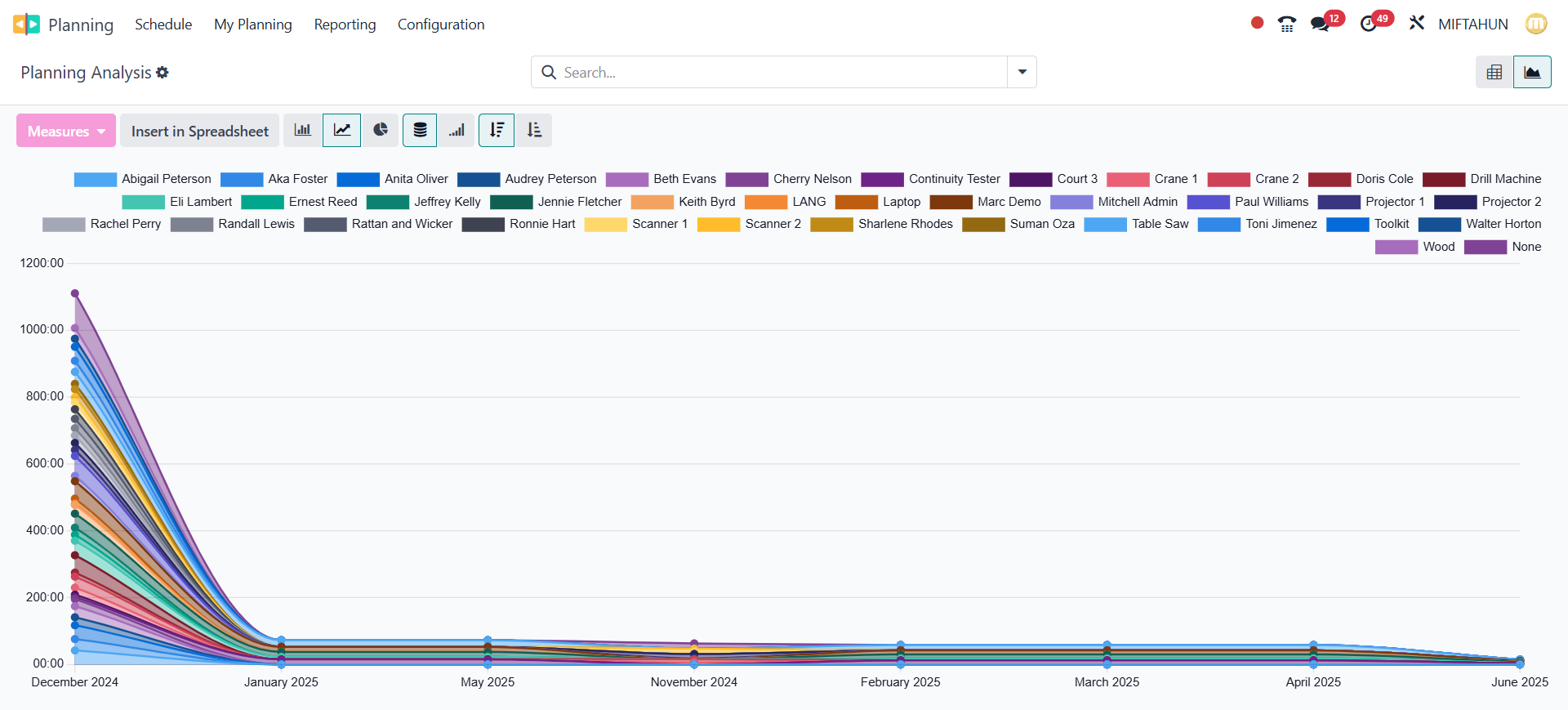
Task: Toggle Court 3 legend entry
Action: tap(1053, 179)
